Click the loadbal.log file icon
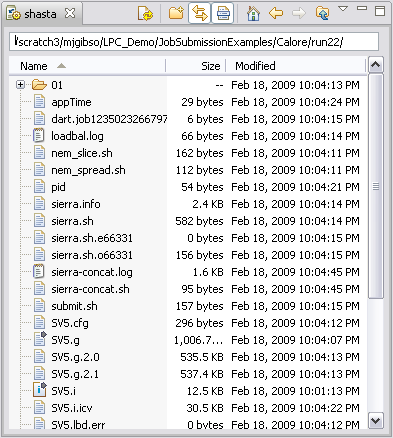The height and width of the screenshot is (438, 393). (39, 136)
